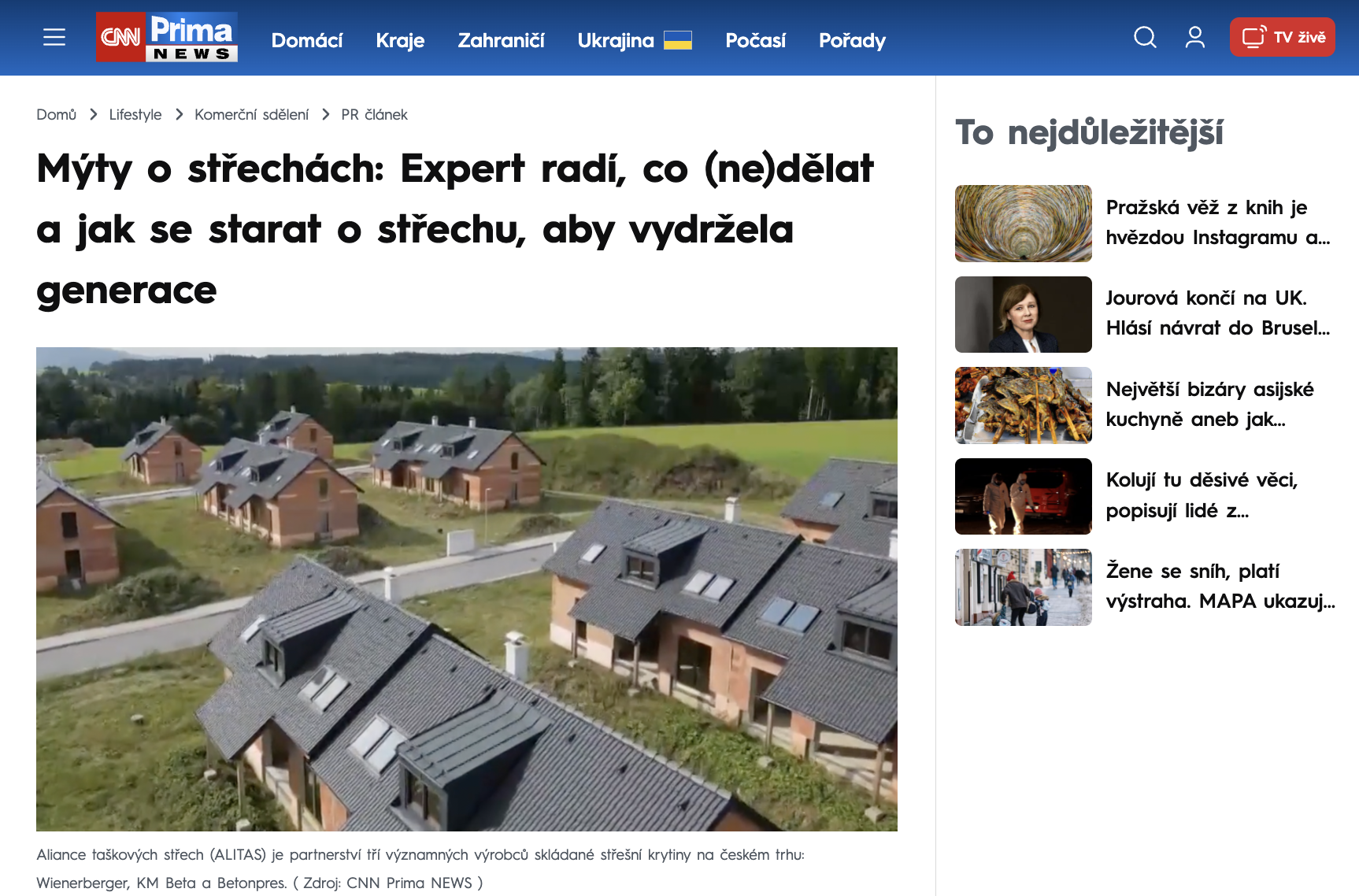Click the chevron between Lifestyle and Komerční sdělení
The image size is (1359, 896).
(178, 114)
